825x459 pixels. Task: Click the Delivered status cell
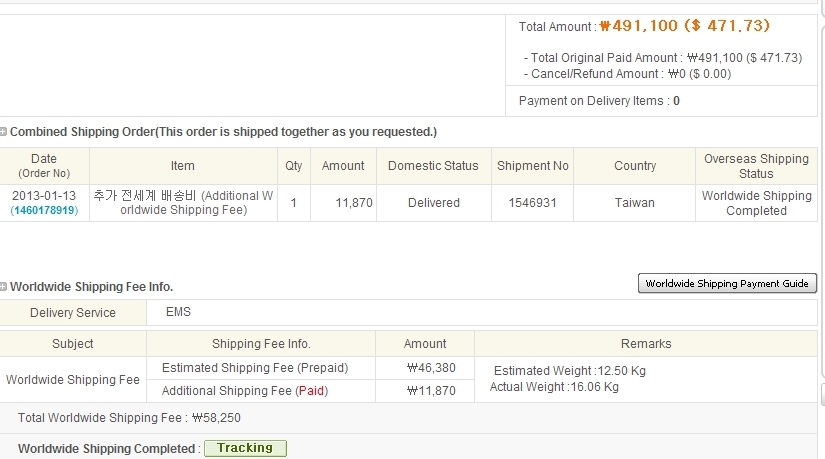(433, 203)
